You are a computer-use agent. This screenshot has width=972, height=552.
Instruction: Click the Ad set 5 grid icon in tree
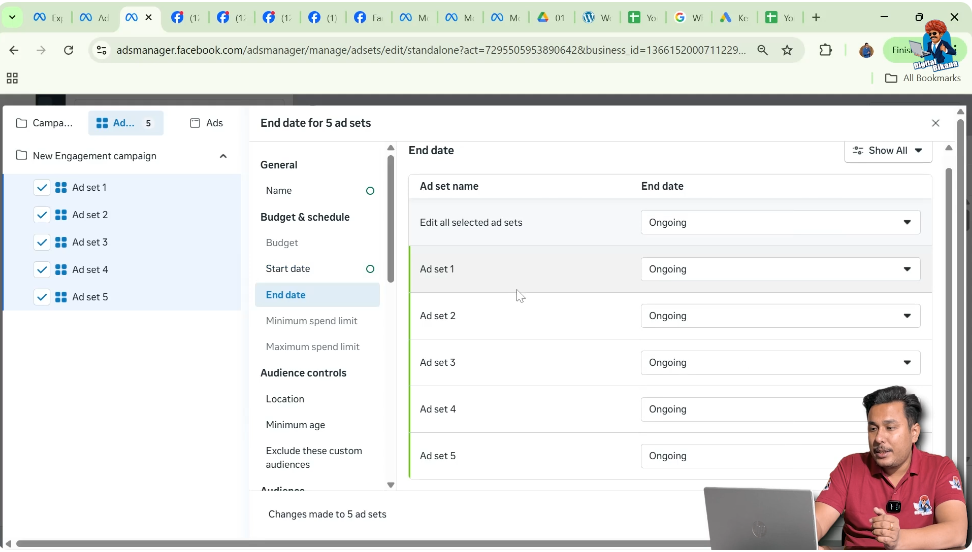(61, 296)
